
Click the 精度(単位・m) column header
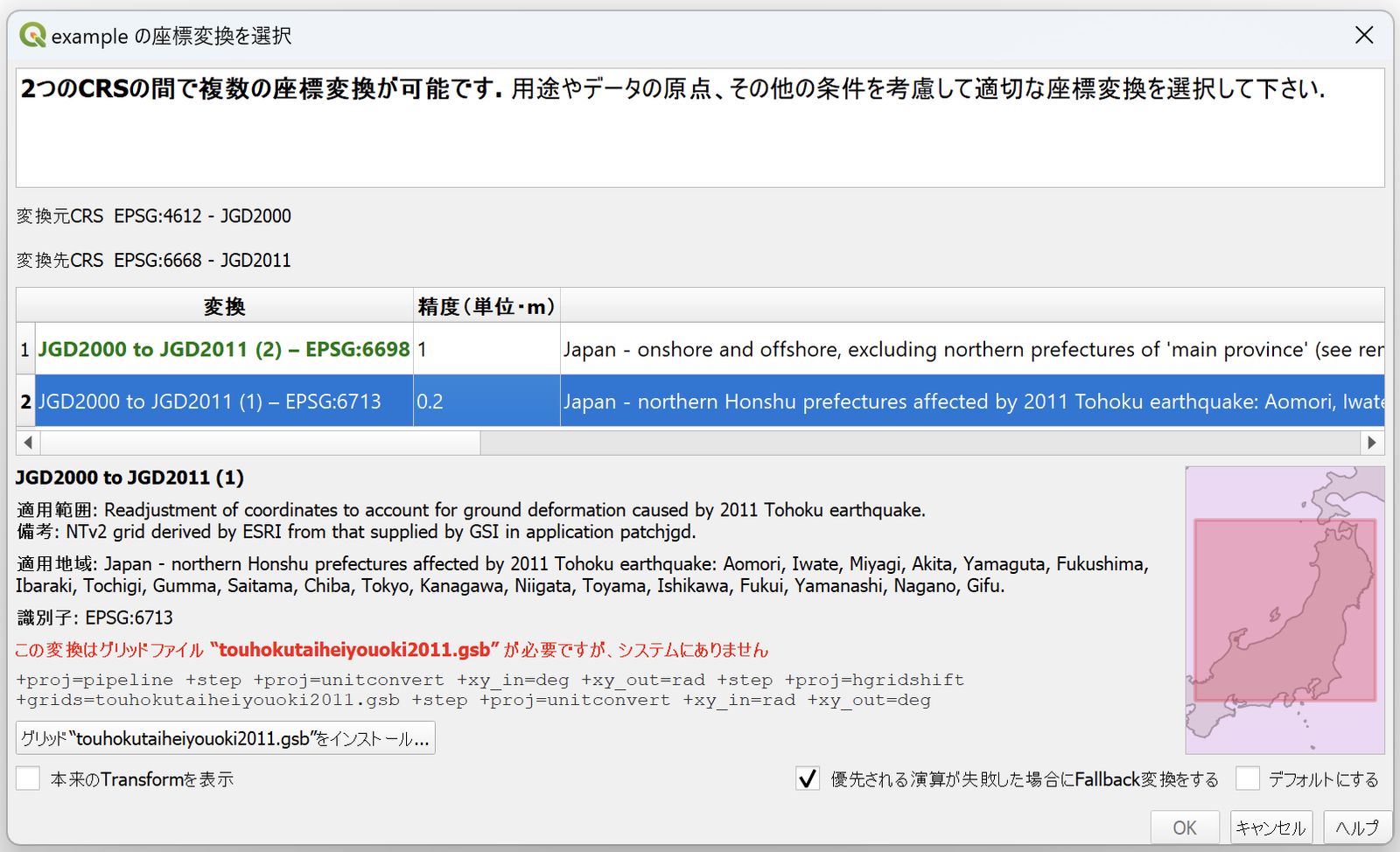tap(486, 306)
